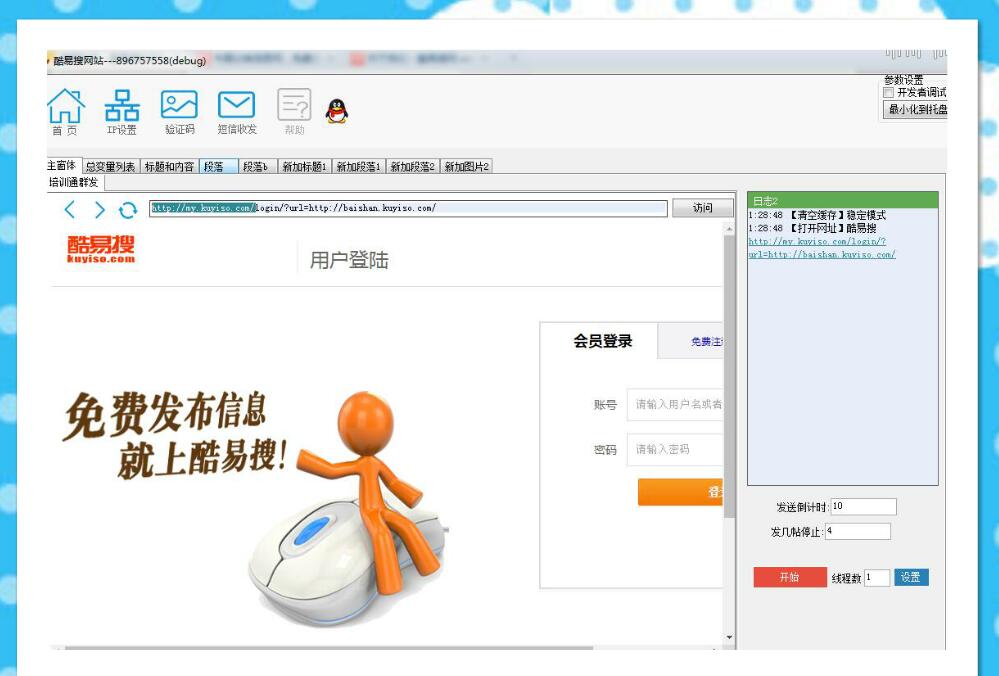Open the 首页 home icon
The image size is (999, 676).
point(65,112)
